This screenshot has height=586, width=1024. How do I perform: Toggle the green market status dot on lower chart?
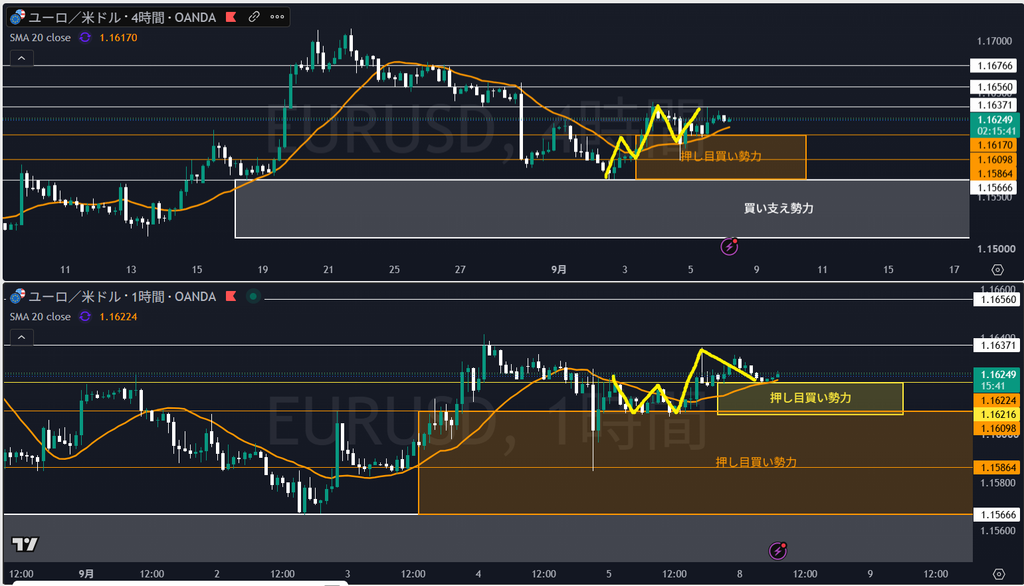(253, 296)
